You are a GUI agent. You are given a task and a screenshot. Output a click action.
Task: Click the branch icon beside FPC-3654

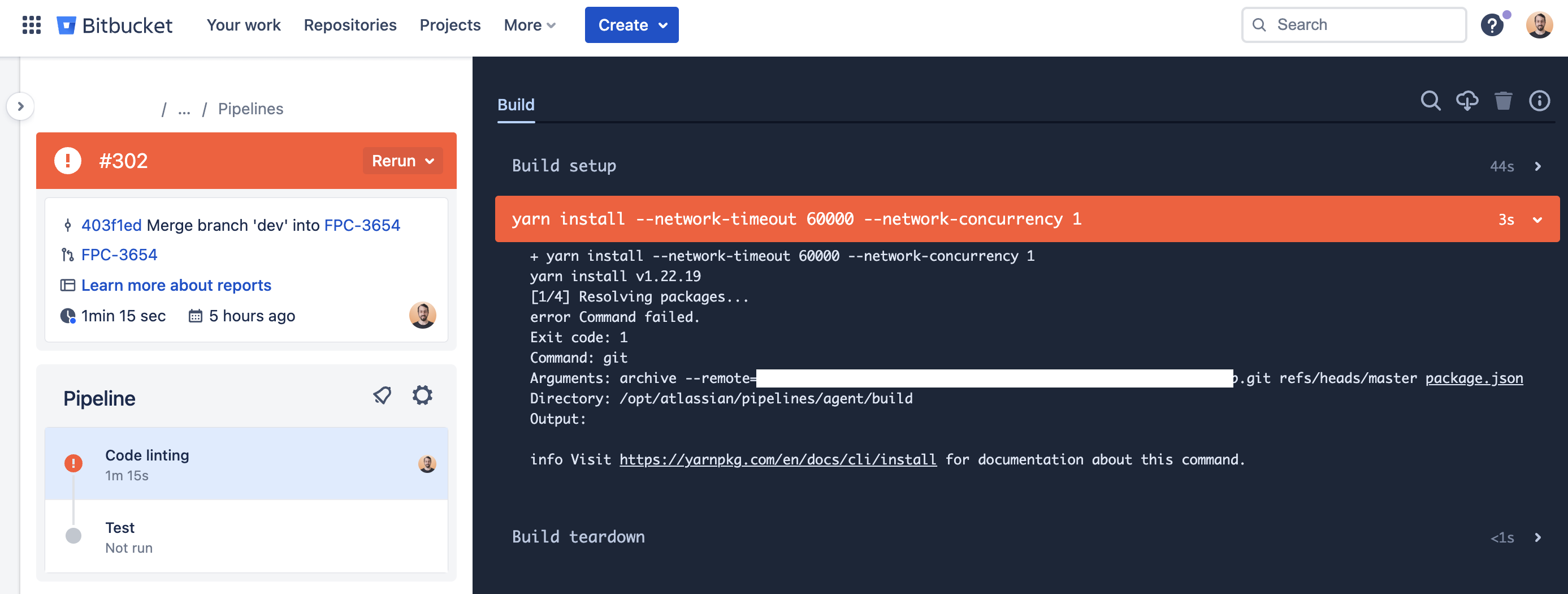[68, 255]
